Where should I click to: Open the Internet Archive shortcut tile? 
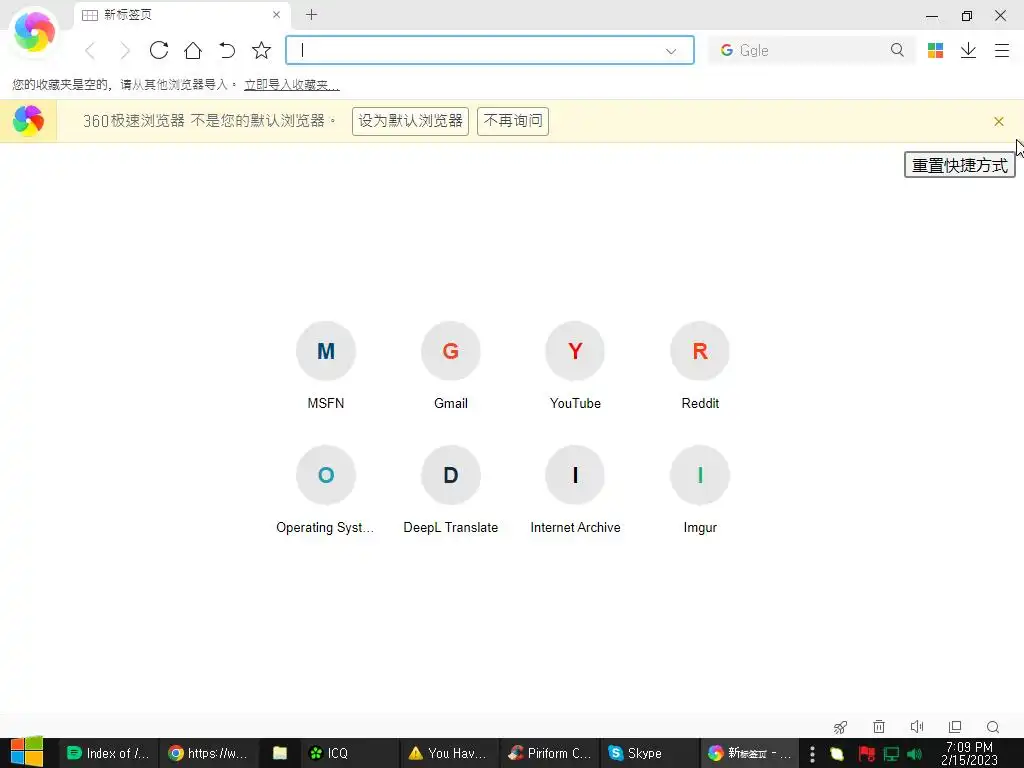pyautogui.click(x=575, y=490)
